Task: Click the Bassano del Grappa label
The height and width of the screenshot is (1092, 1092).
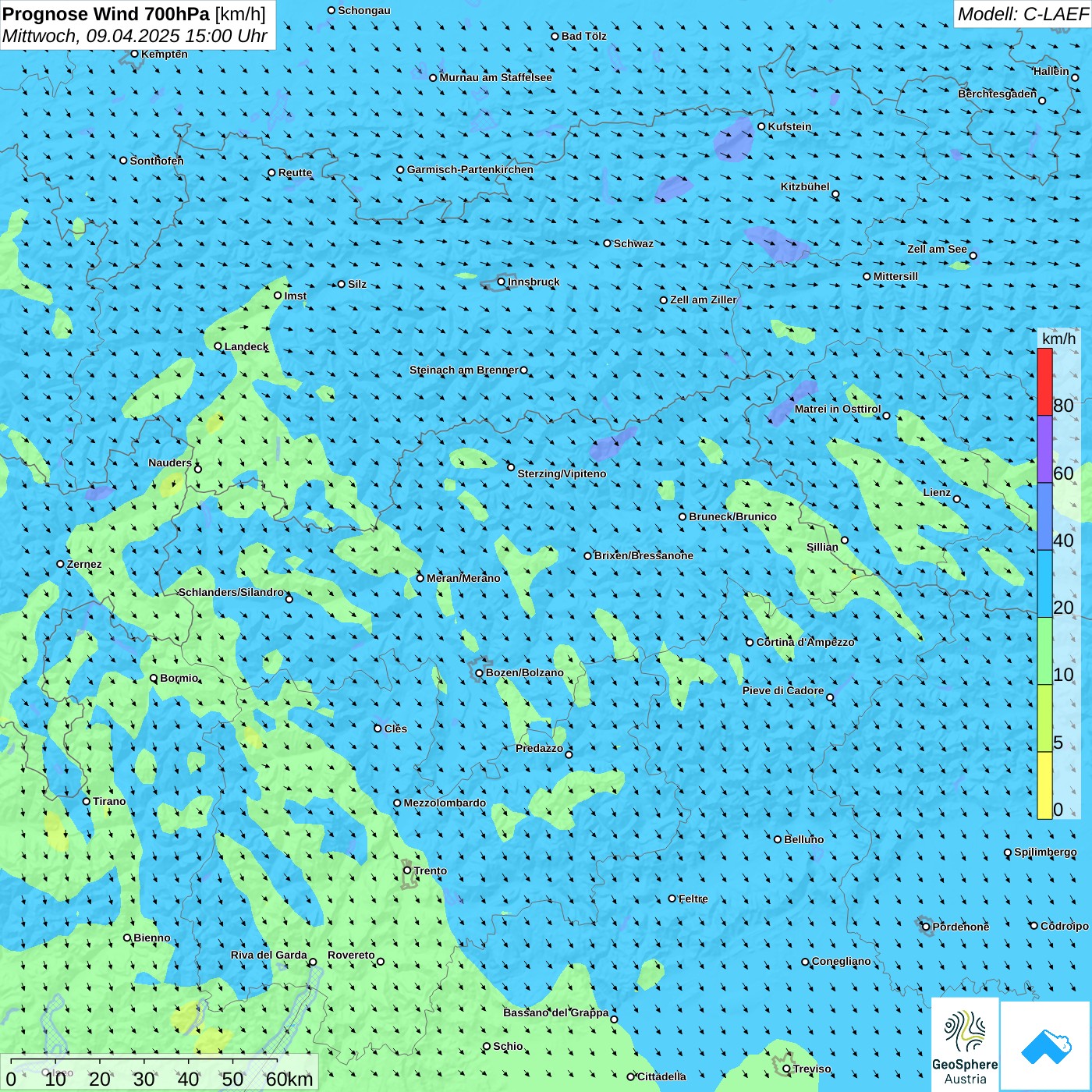Action: 555,1012
